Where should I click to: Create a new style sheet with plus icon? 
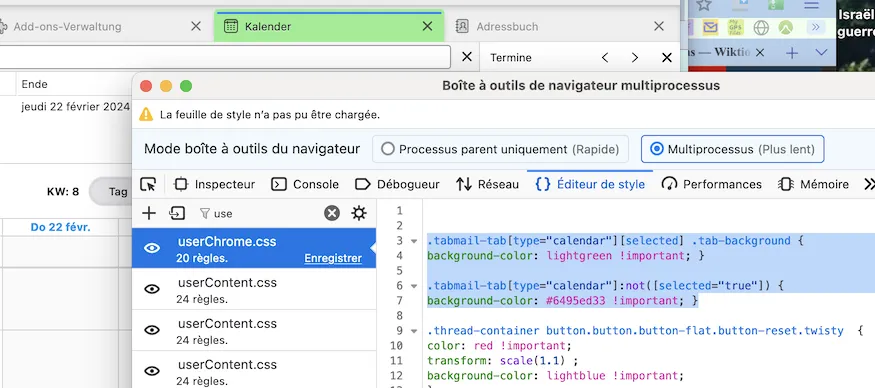149,213
